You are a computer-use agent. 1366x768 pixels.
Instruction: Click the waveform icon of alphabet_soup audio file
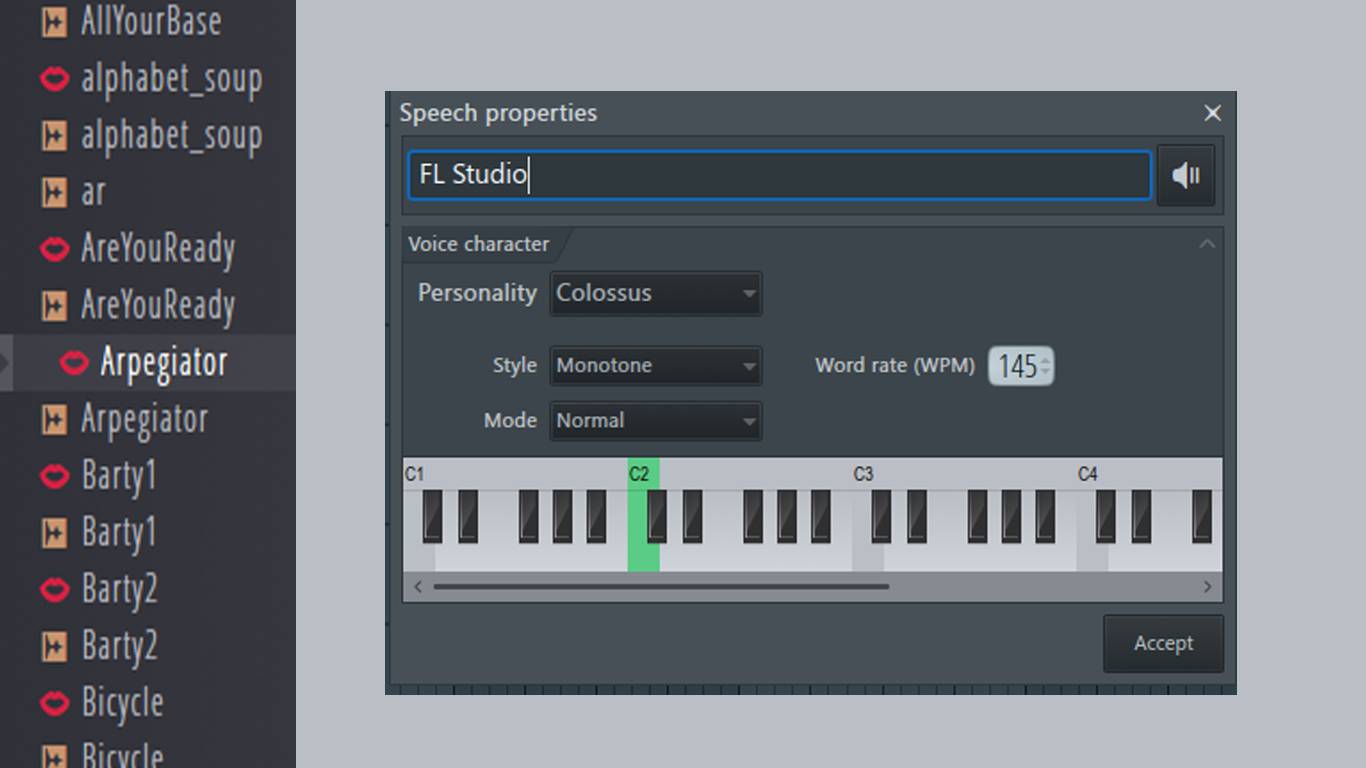pyautogui.click(x=54, y=135)
